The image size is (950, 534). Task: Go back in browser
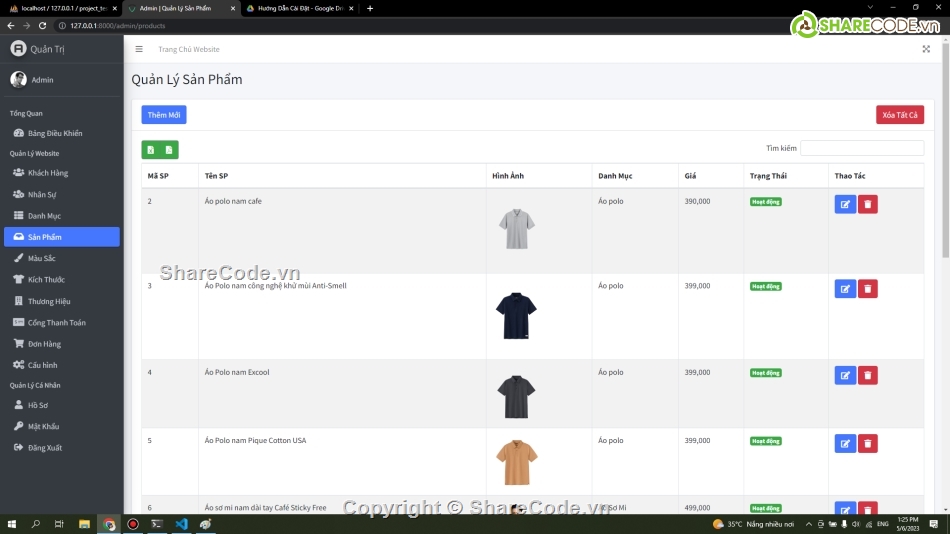coord(11,25)
